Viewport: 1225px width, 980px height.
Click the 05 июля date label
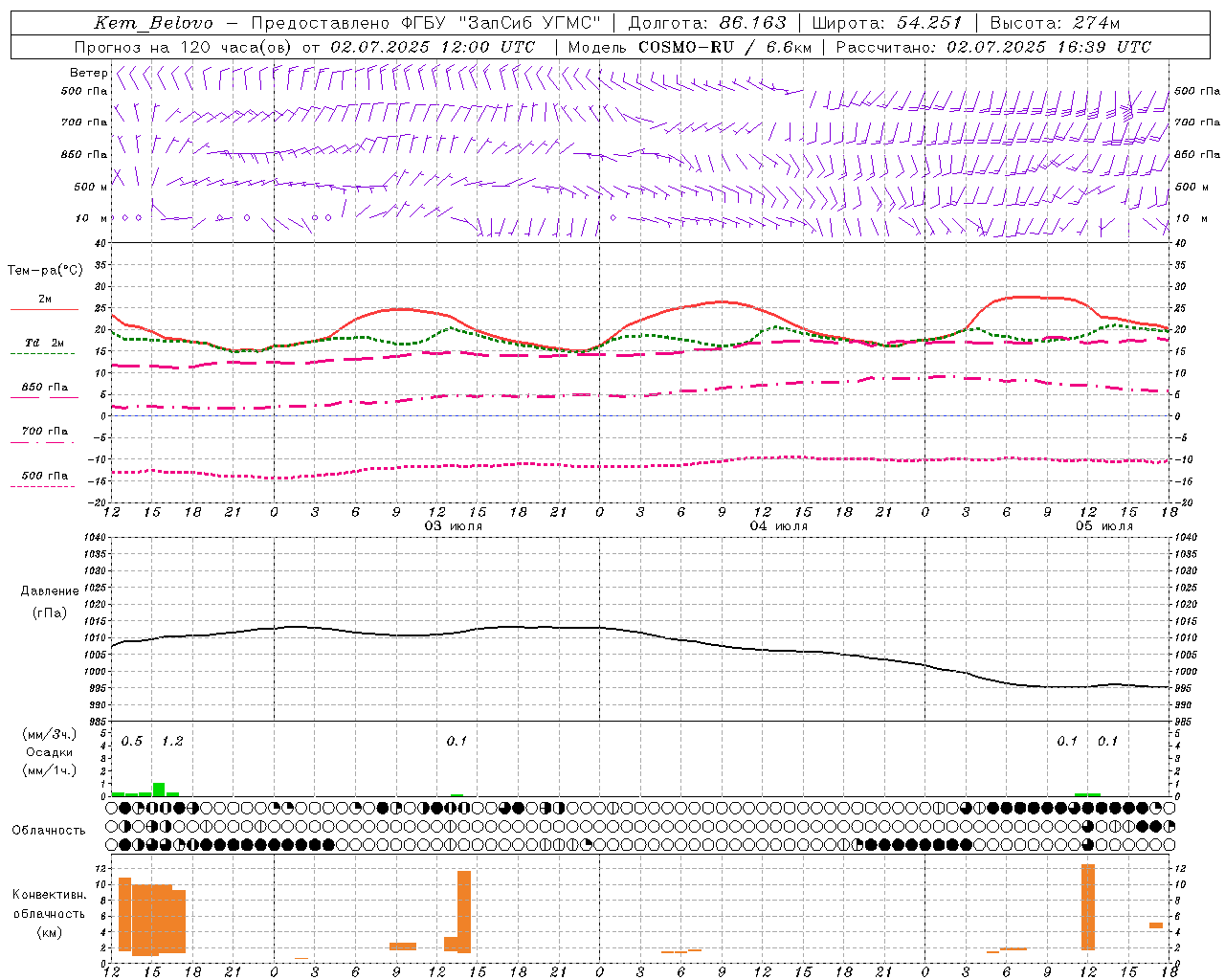point(1103,526)
